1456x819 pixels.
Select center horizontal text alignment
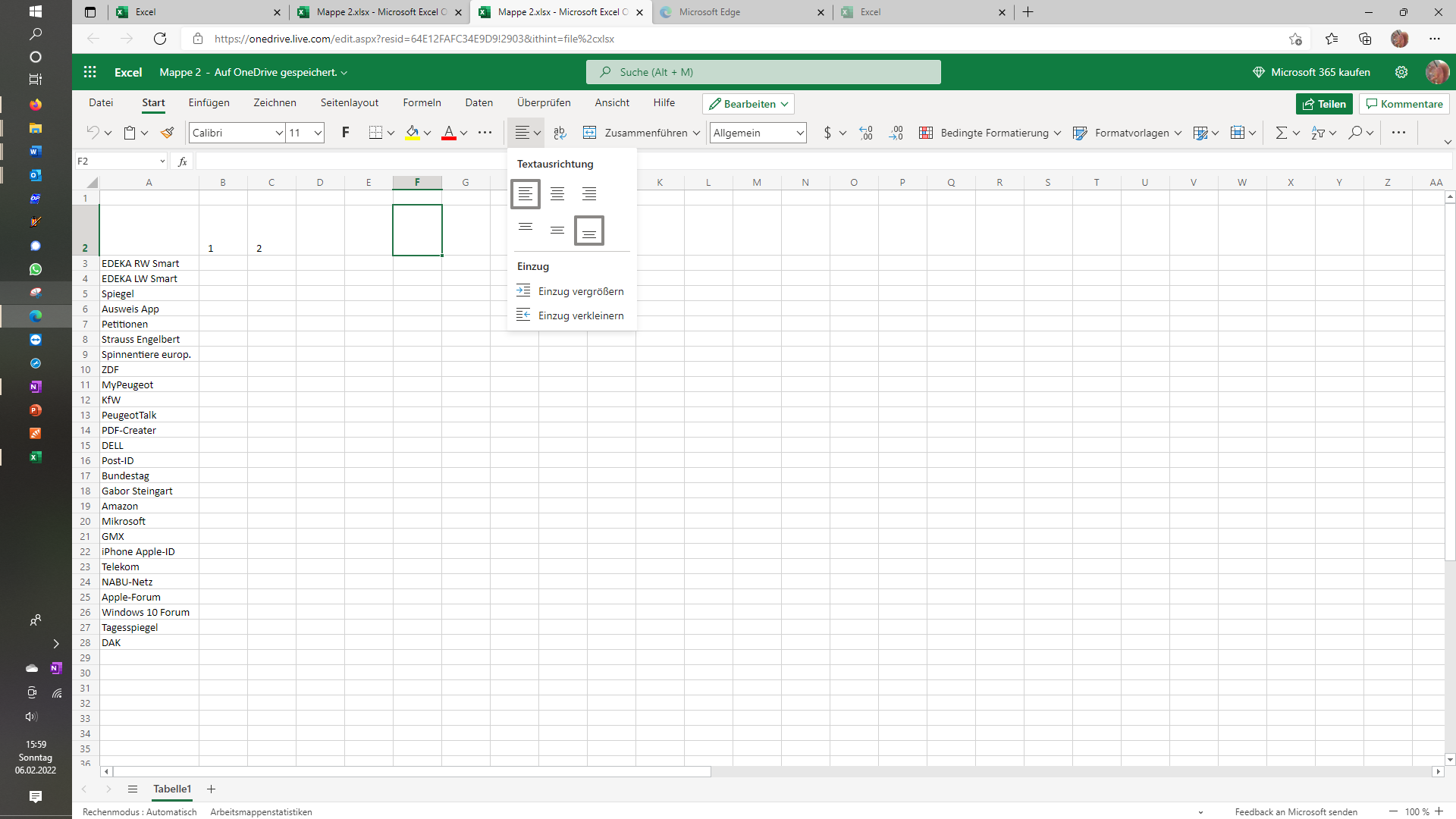coord(557,194)
